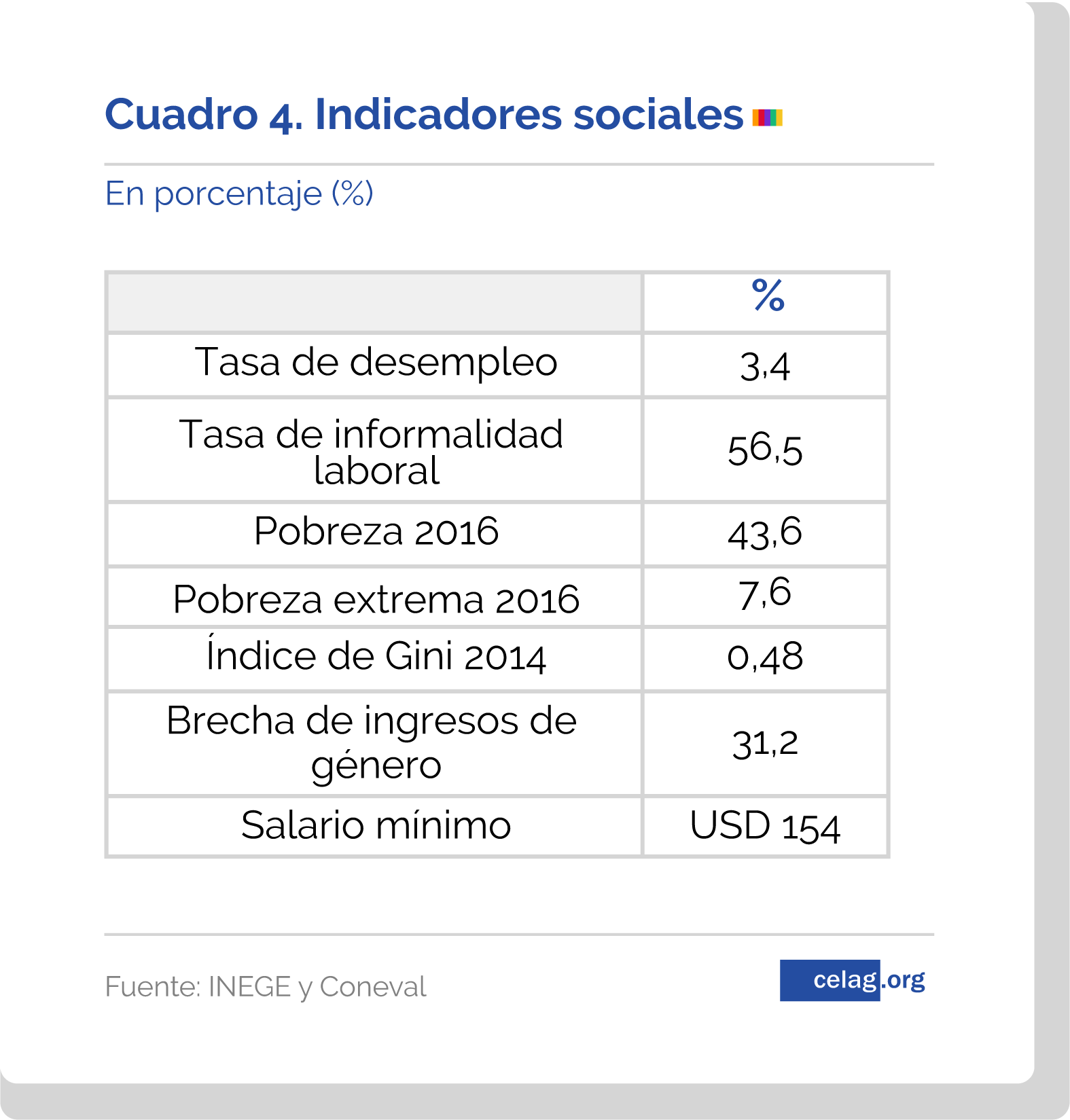Viewport: 1070px width, 1120px height.
Task: Select the 'Pobreza 2016' row label
Action: [376, 531]
